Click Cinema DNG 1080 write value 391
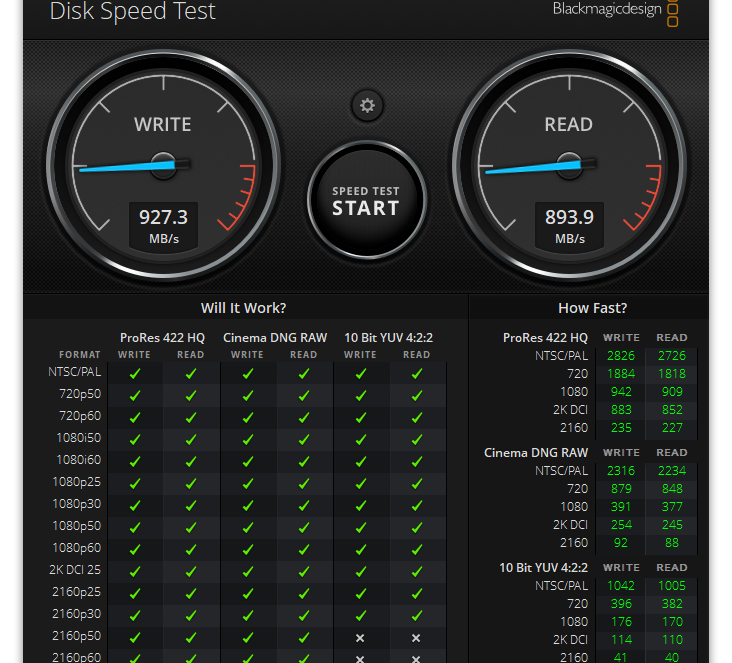Screen dimensions: 732x663 pyautogui.click(x=621, y=507)
